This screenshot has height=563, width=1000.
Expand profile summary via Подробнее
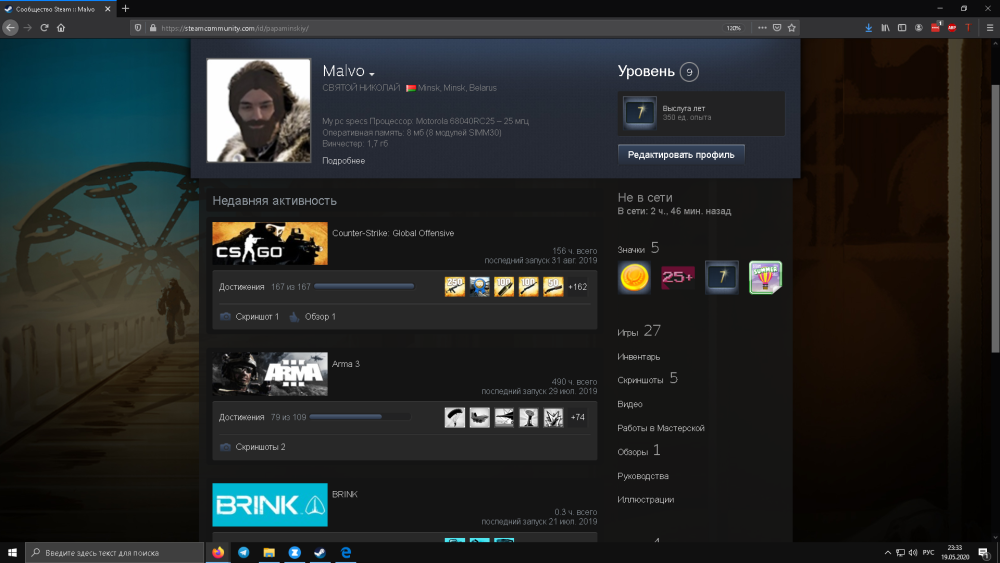343,161
